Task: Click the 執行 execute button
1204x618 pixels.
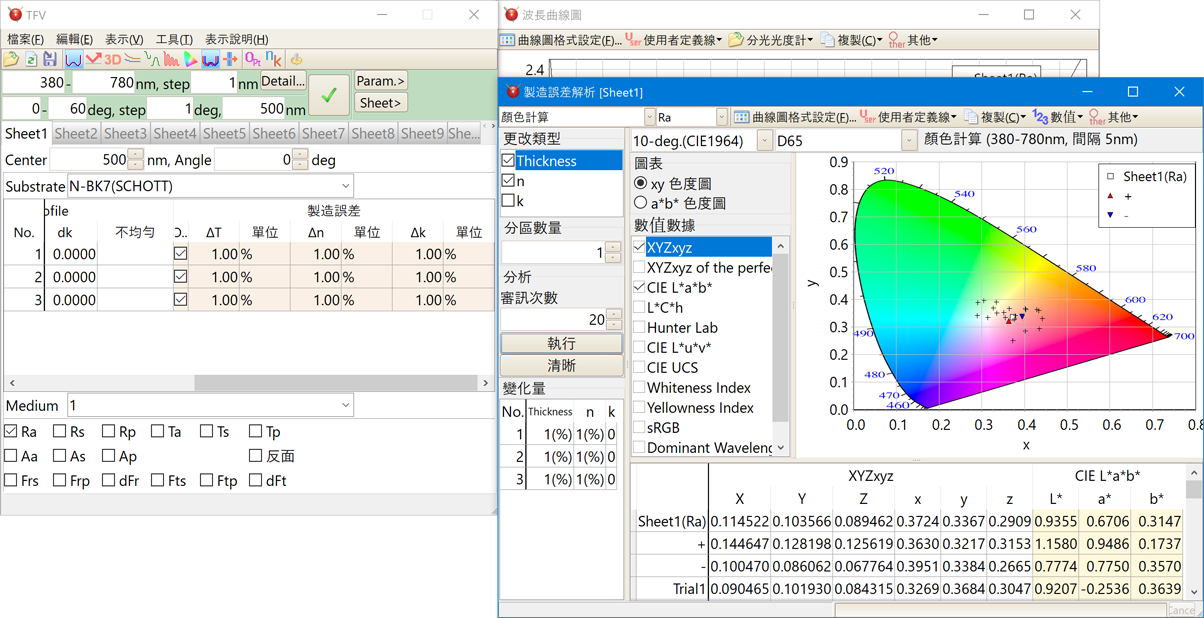Action: pos(561,343)
